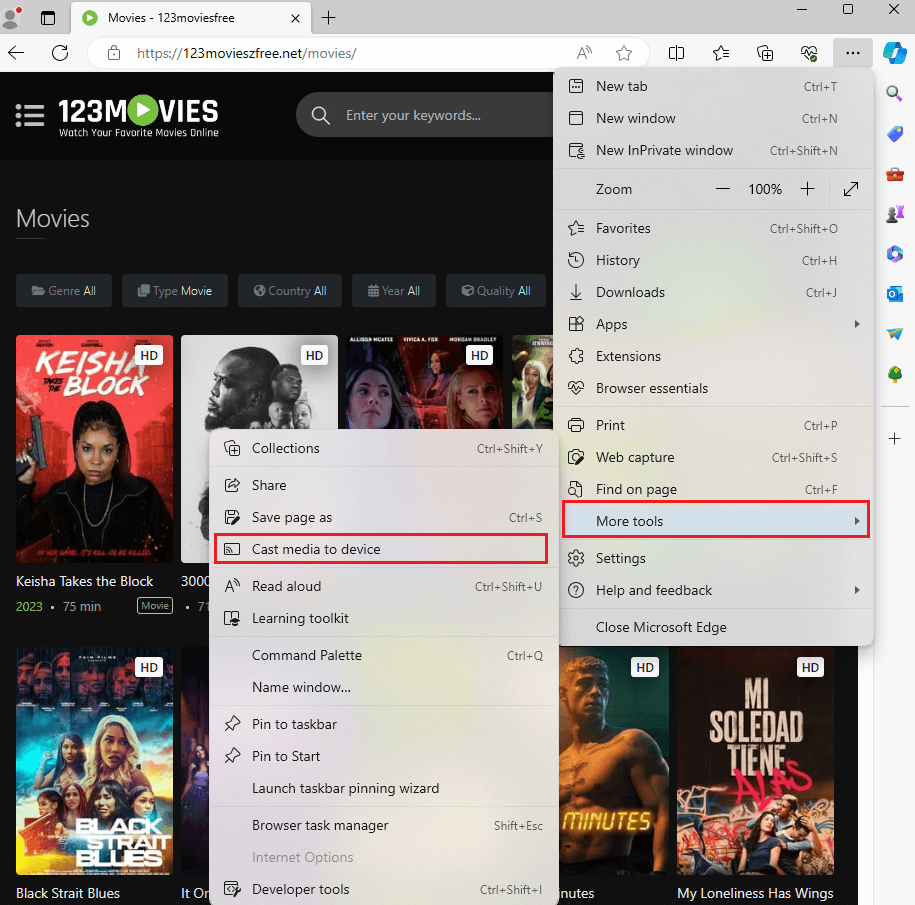915x905 pixels.
Task: Select Find on page
Action: pyautogui.click(x=714, y=490)
